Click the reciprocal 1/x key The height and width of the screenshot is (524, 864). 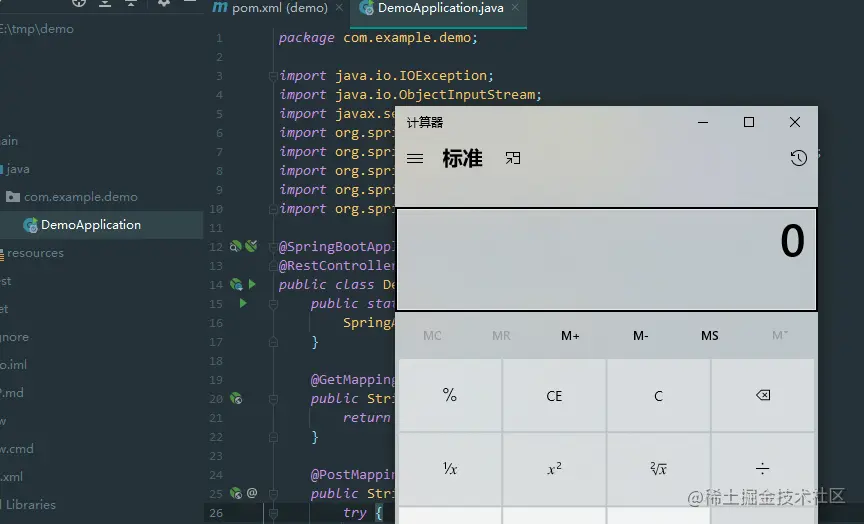click(x=450, y=468)
